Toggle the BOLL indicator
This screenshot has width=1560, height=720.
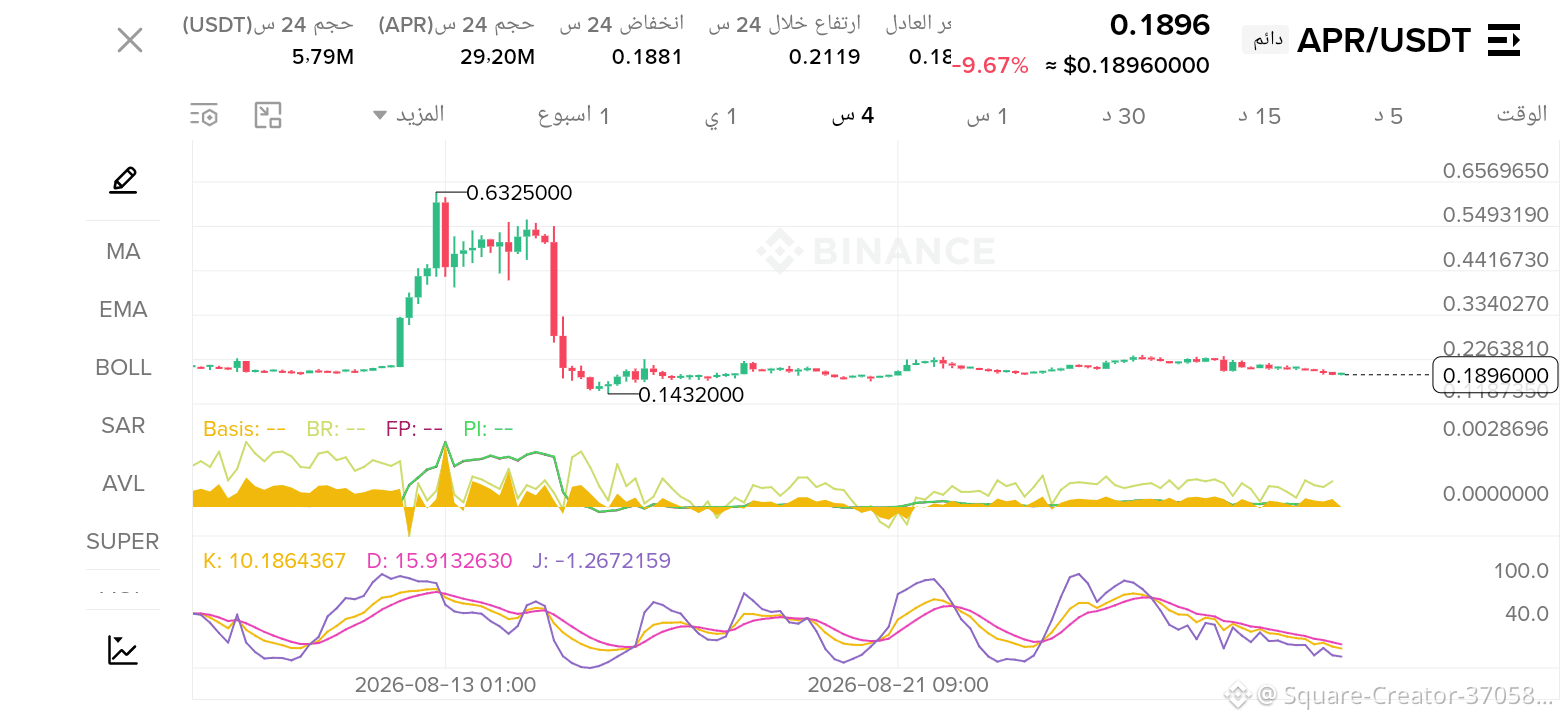click(123, 368)
